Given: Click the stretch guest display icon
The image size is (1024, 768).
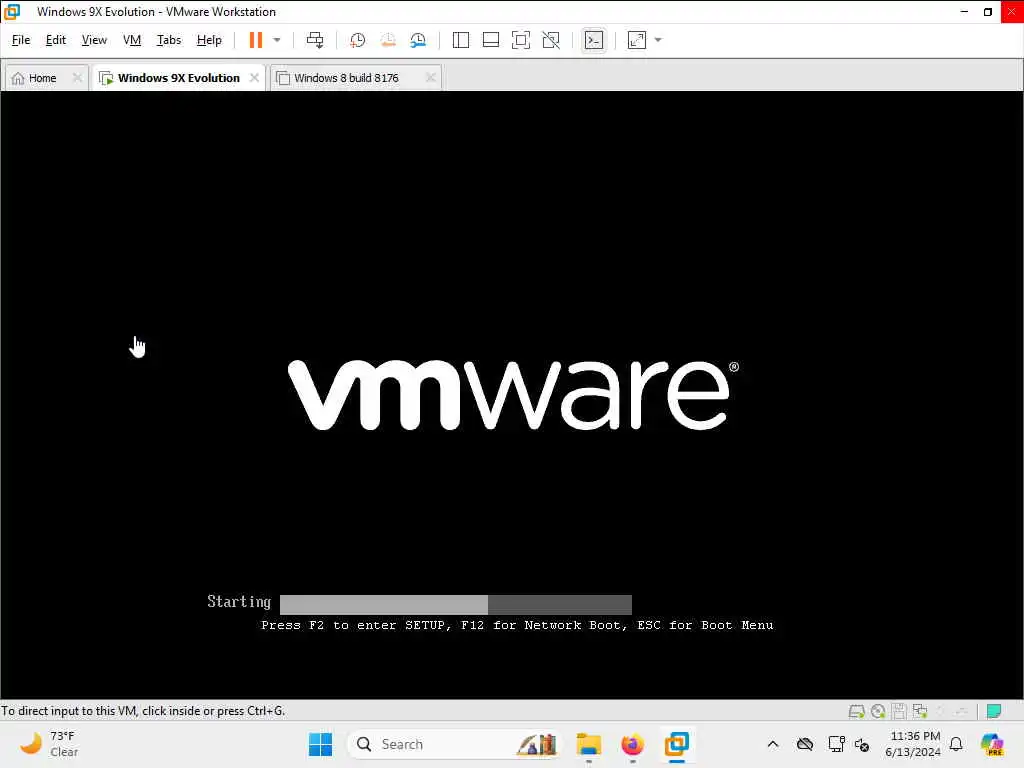Looking at the screenshot, I should (x=637, y=40).
